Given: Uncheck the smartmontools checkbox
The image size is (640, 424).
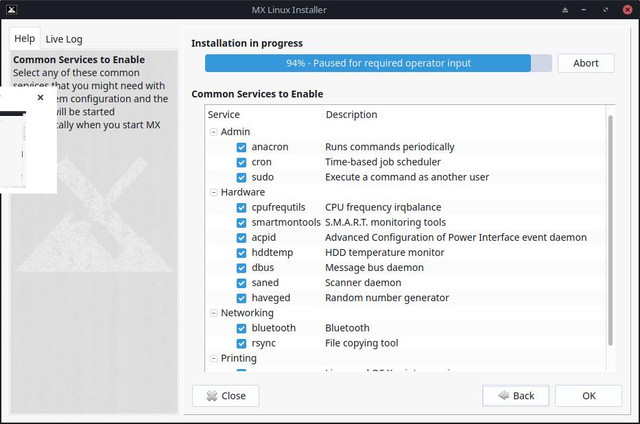Looking at the screenshot, I should 241,223.
